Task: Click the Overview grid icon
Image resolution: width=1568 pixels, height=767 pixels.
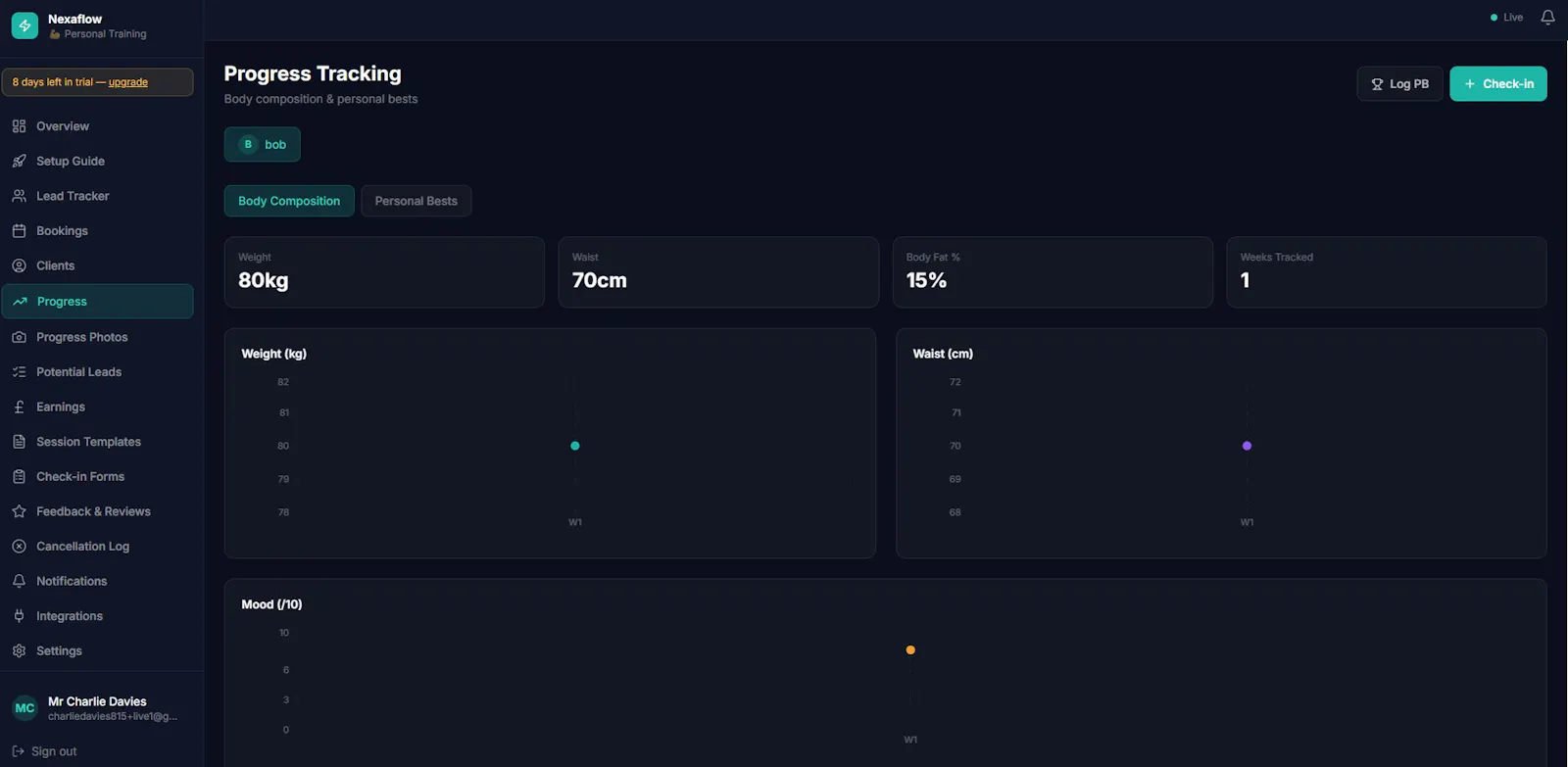Action: point(19,126)
